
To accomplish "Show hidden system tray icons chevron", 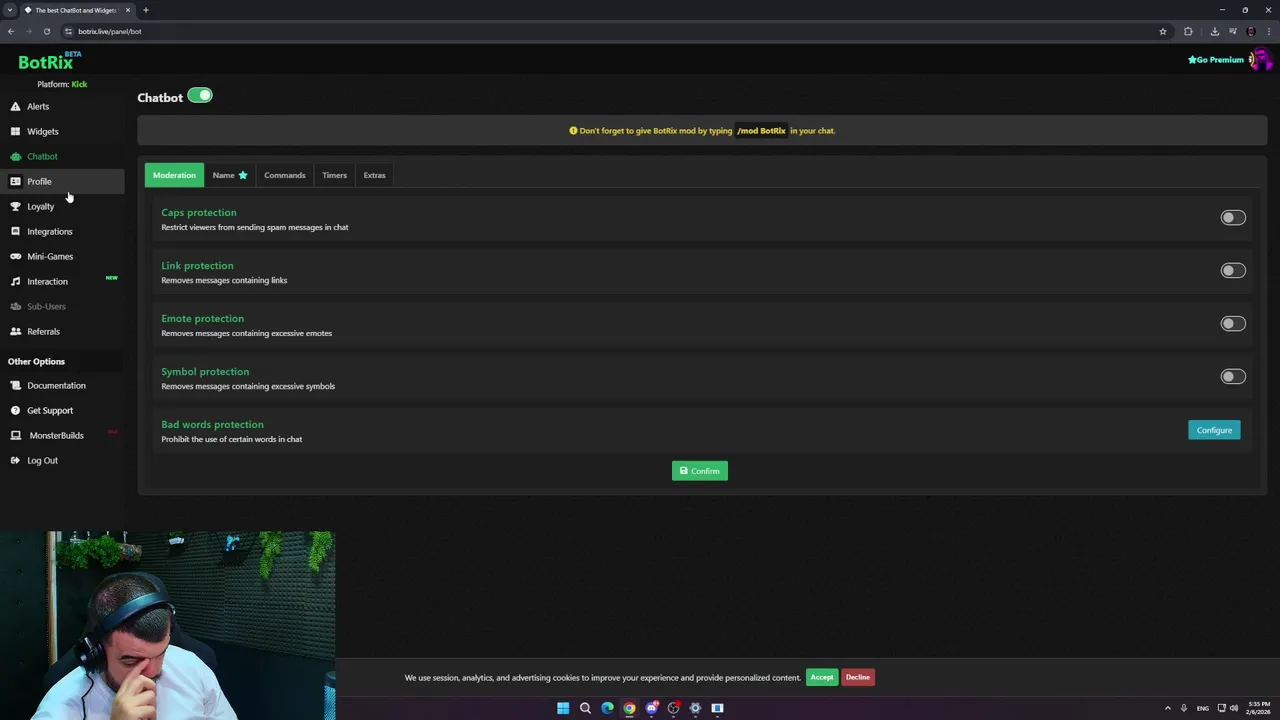I will [1167, 708].
